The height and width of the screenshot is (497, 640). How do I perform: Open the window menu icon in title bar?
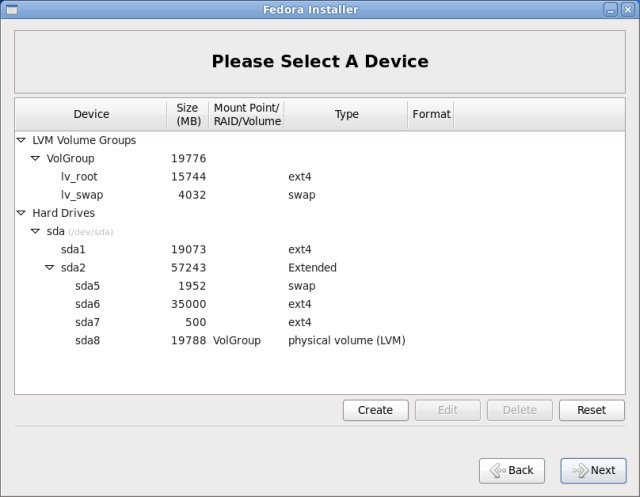pos(12,9)
